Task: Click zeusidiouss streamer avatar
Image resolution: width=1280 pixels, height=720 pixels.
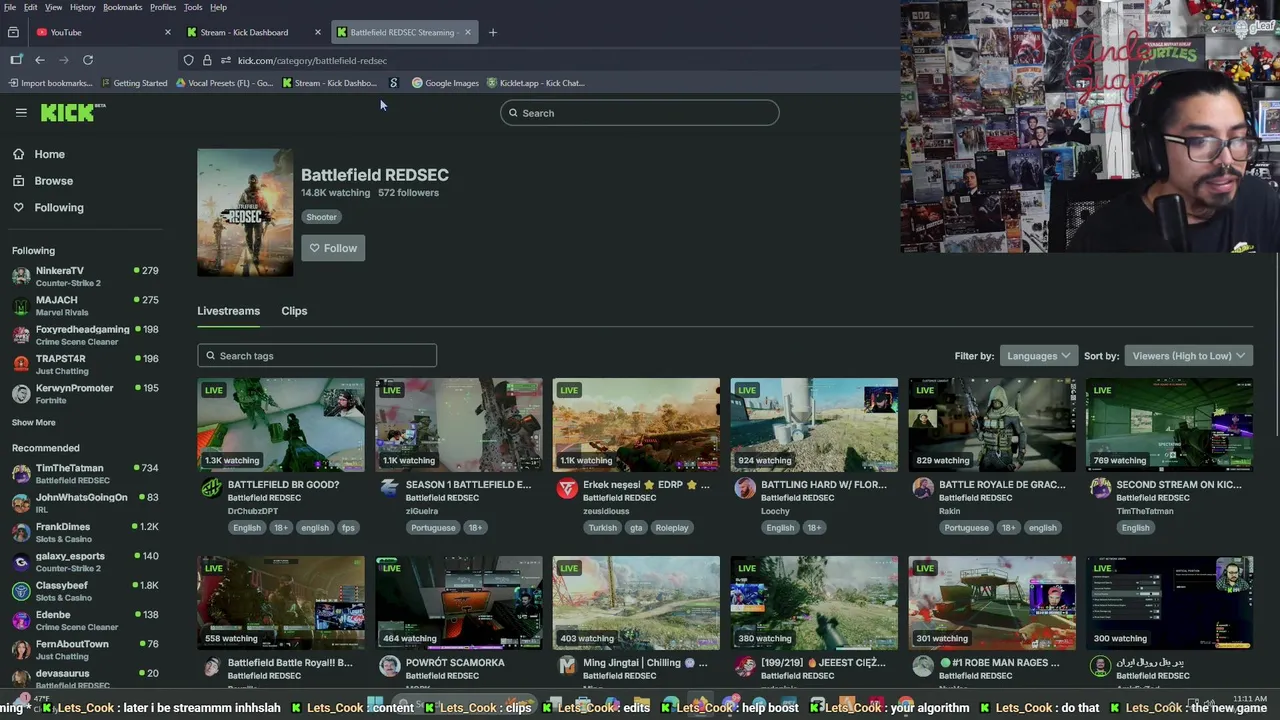Action: (567, 488)
